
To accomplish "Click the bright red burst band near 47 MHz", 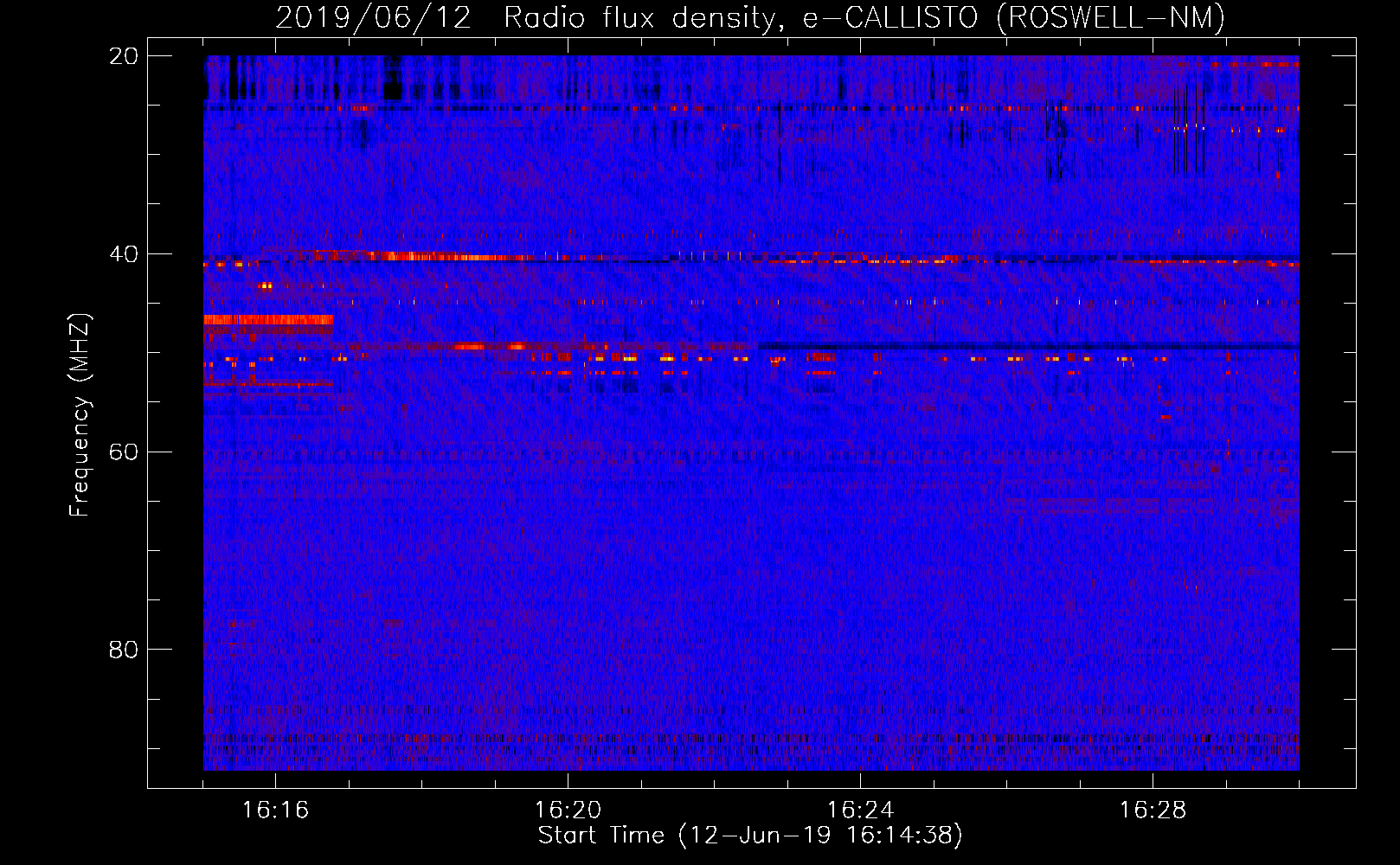I will point(268,320).
